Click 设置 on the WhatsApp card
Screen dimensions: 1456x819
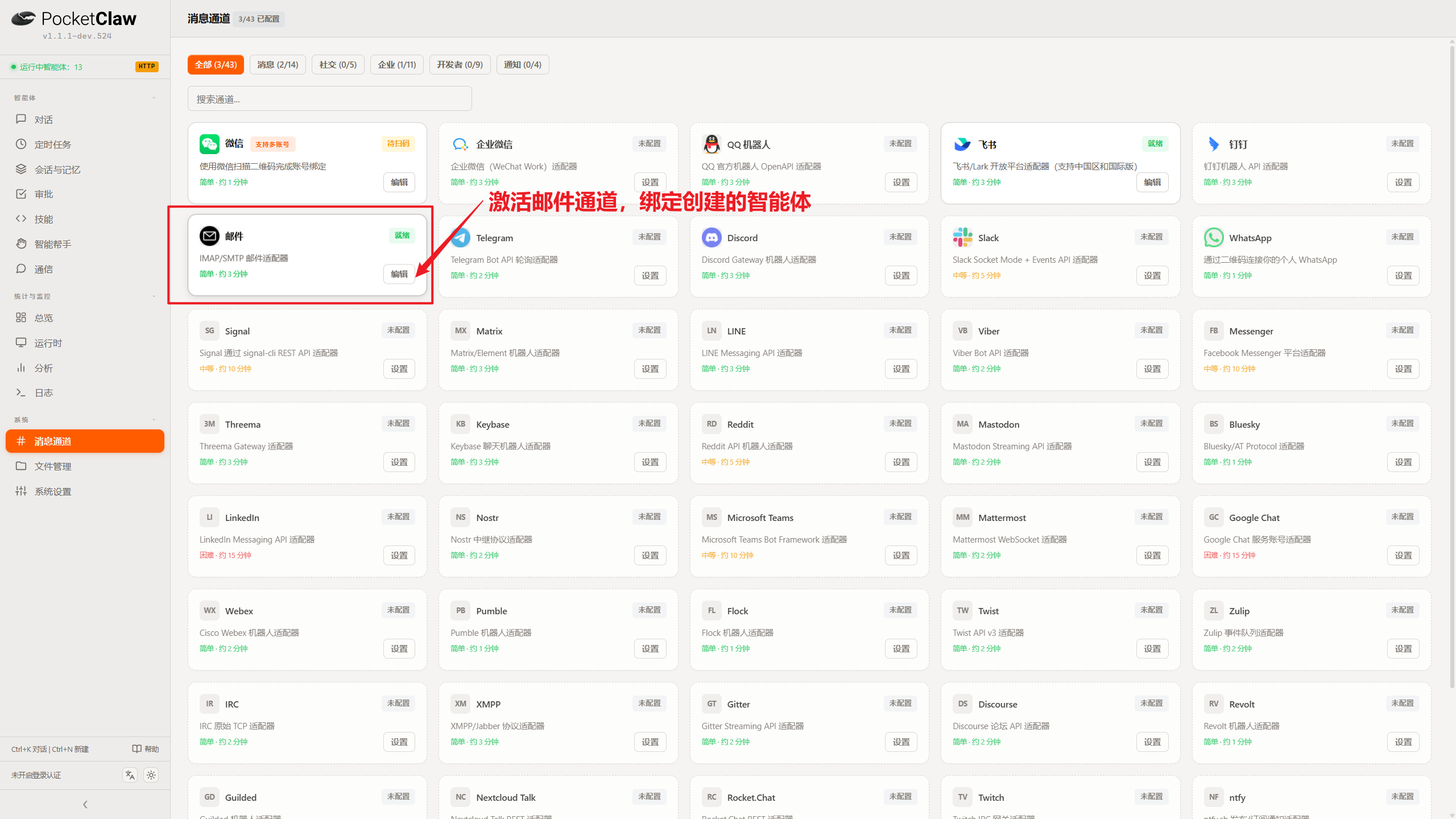click(x=1403, y=276)
